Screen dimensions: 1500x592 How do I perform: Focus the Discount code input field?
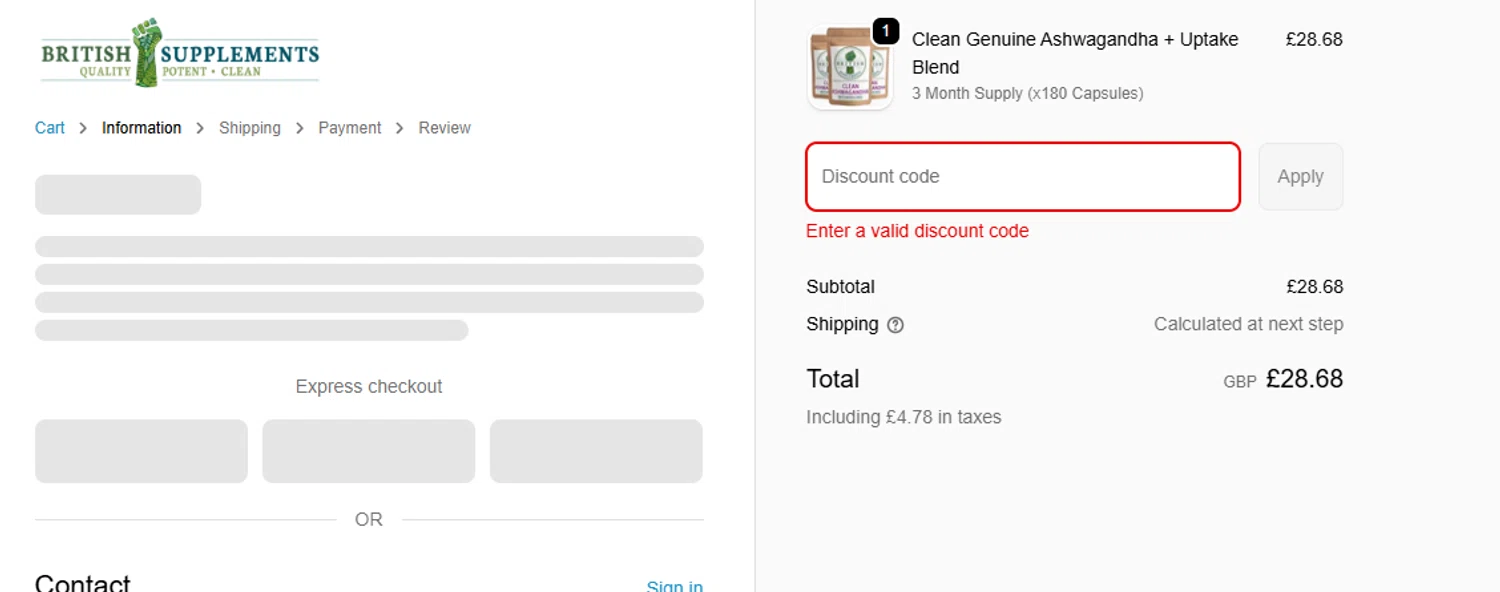tap(1022, 177)
